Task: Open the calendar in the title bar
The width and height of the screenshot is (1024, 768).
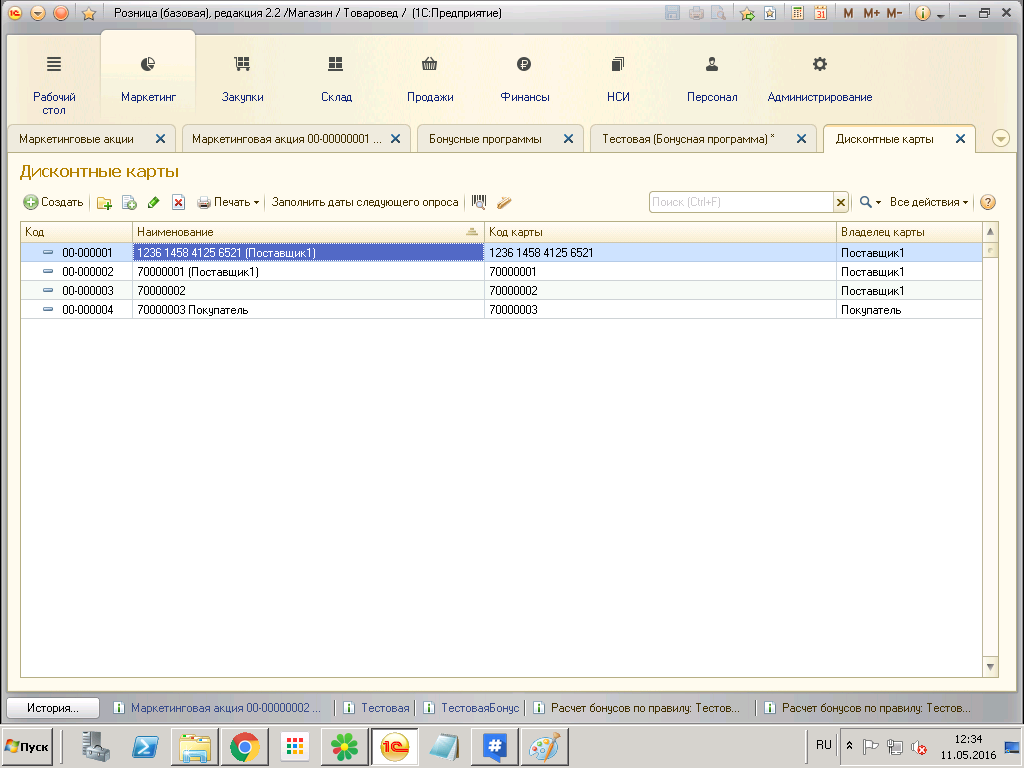Action: point(820,13)
